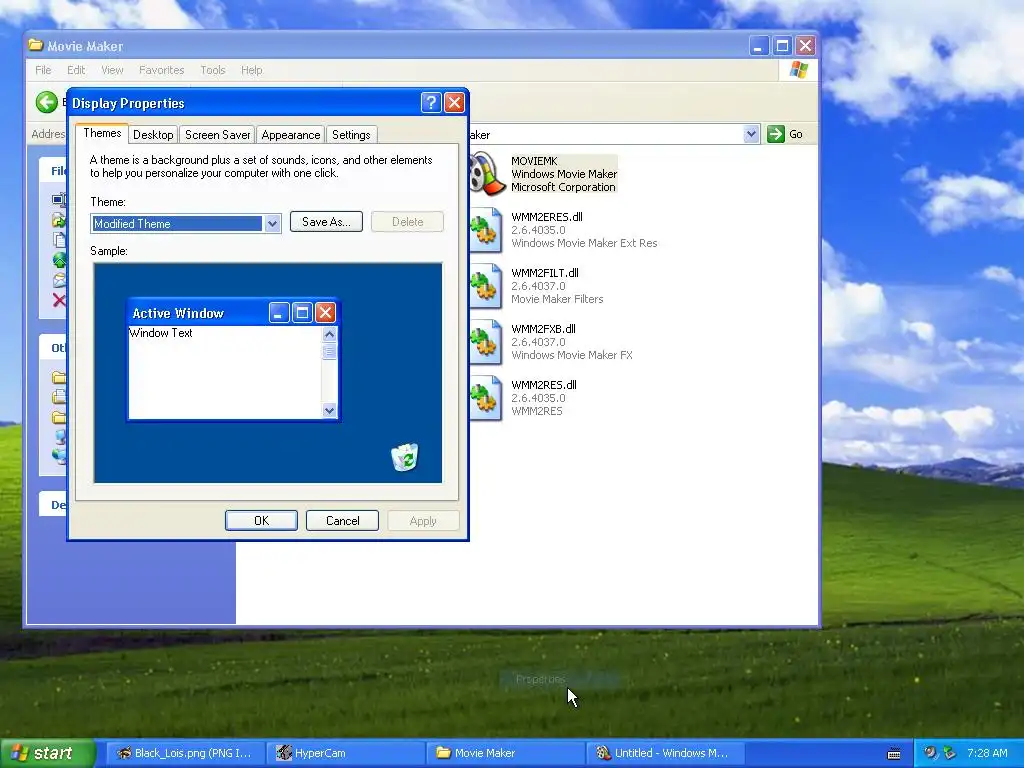Click the MOVIEMK file name text
The height and width of the screenshot is (768, 1024).
point(534,161)
